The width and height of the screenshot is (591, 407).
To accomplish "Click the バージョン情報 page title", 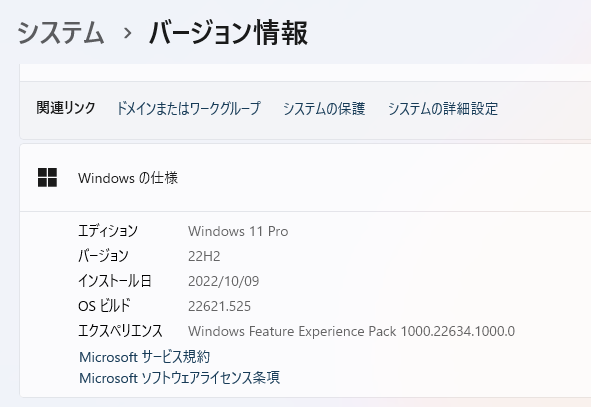I will click(228, 32).
